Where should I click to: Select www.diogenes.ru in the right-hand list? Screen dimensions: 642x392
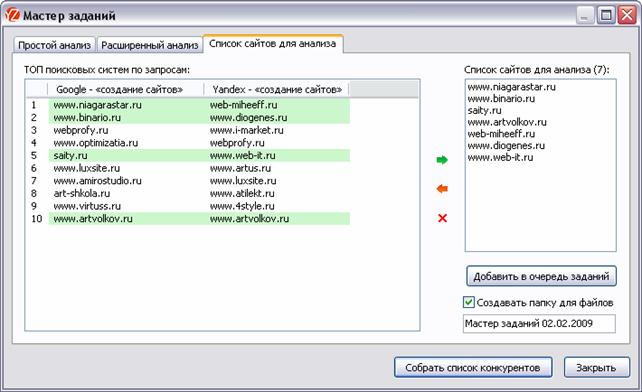(x=506, y=145)
